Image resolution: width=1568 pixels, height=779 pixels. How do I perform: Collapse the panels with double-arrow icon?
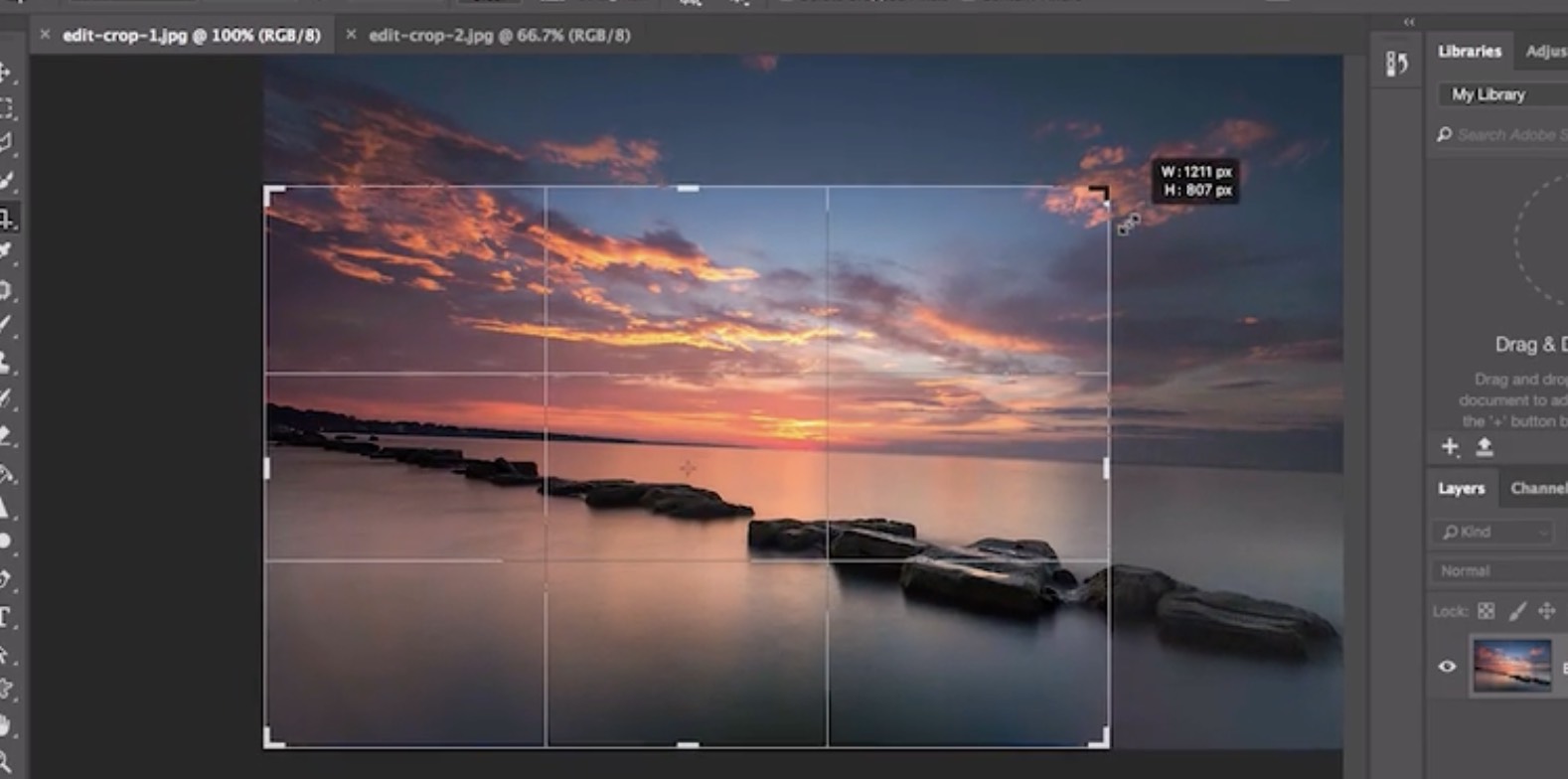(1408, 22)
